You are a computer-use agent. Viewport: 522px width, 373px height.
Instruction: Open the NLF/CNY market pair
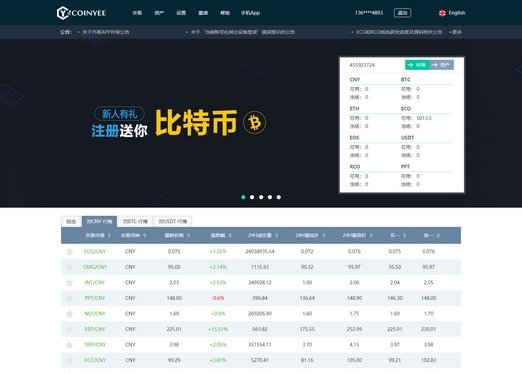(x=95, y=314)
